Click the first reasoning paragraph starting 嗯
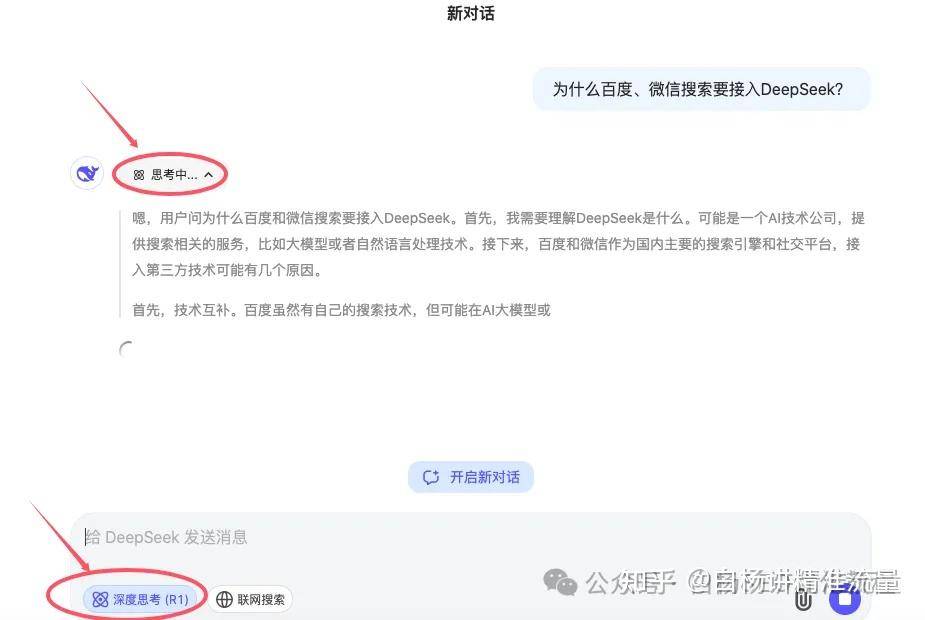925x620 pixels. click(498, 244)
